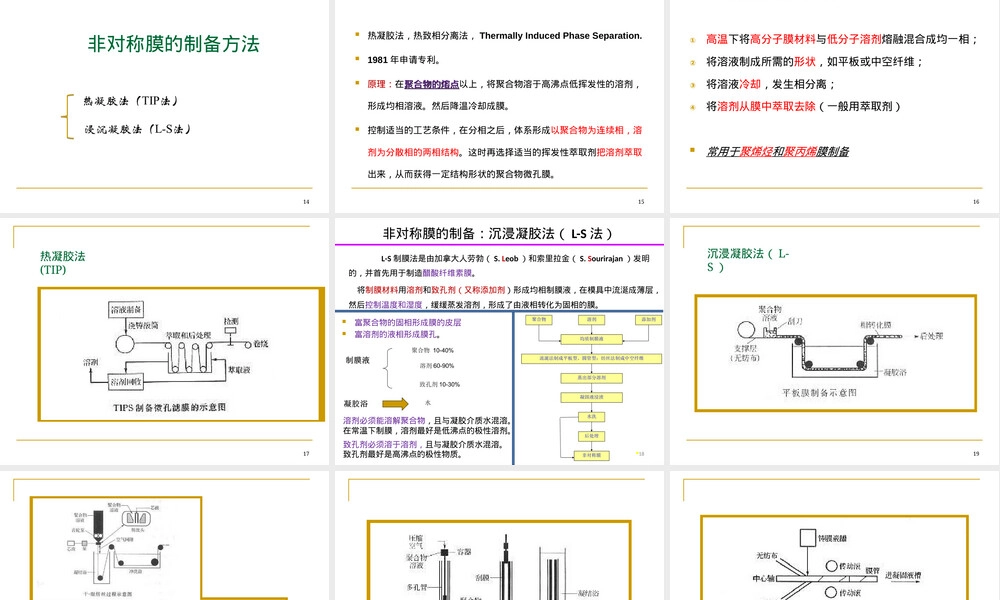Click the 萃取液 label in TIPS diagram
Image resolution: width=1000 pixels, height=600 pixels.
click(239, 370)
